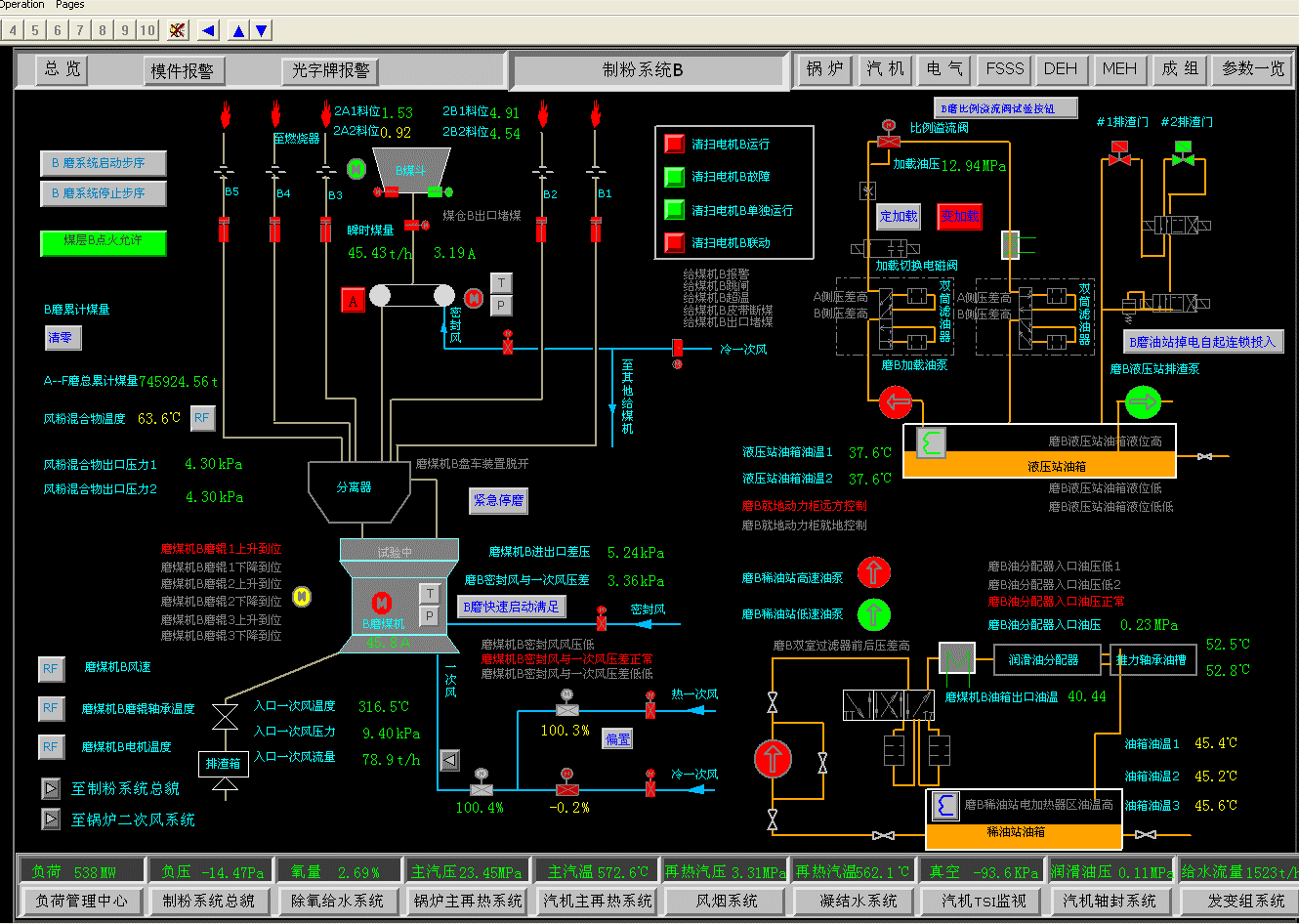
Task: Open RF popup for 磨煤机B风速
Action: [x=51, y=668]
